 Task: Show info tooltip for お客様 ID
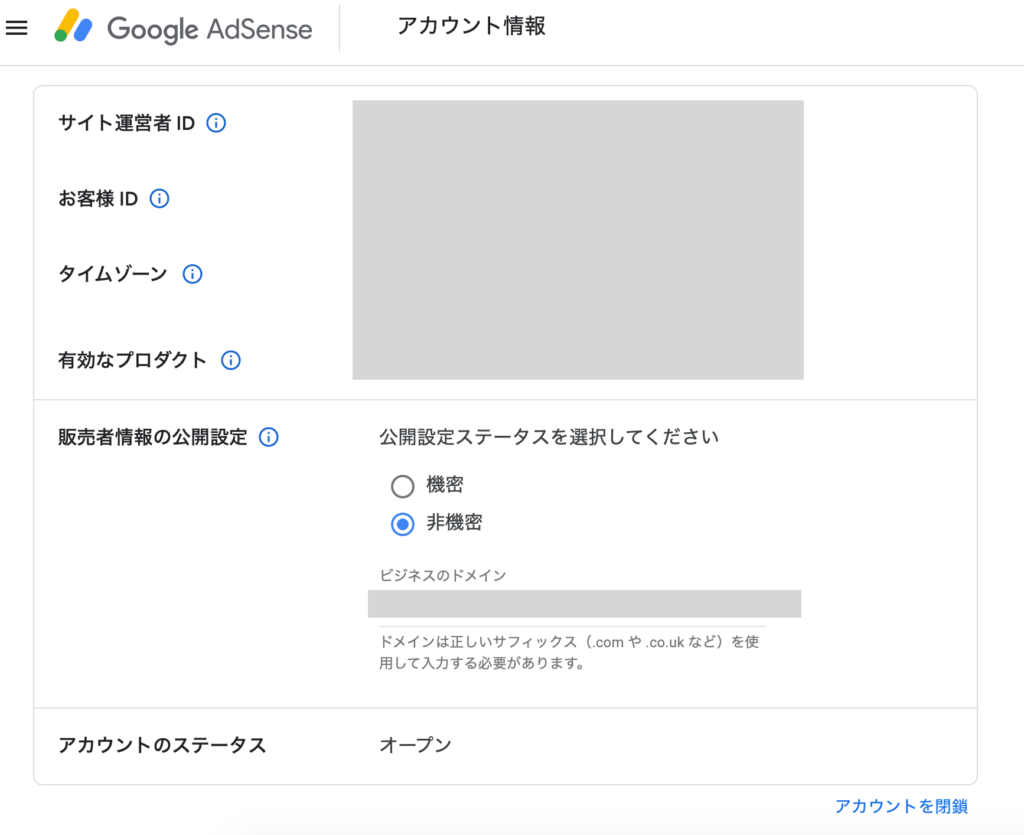tap(159, 198)
